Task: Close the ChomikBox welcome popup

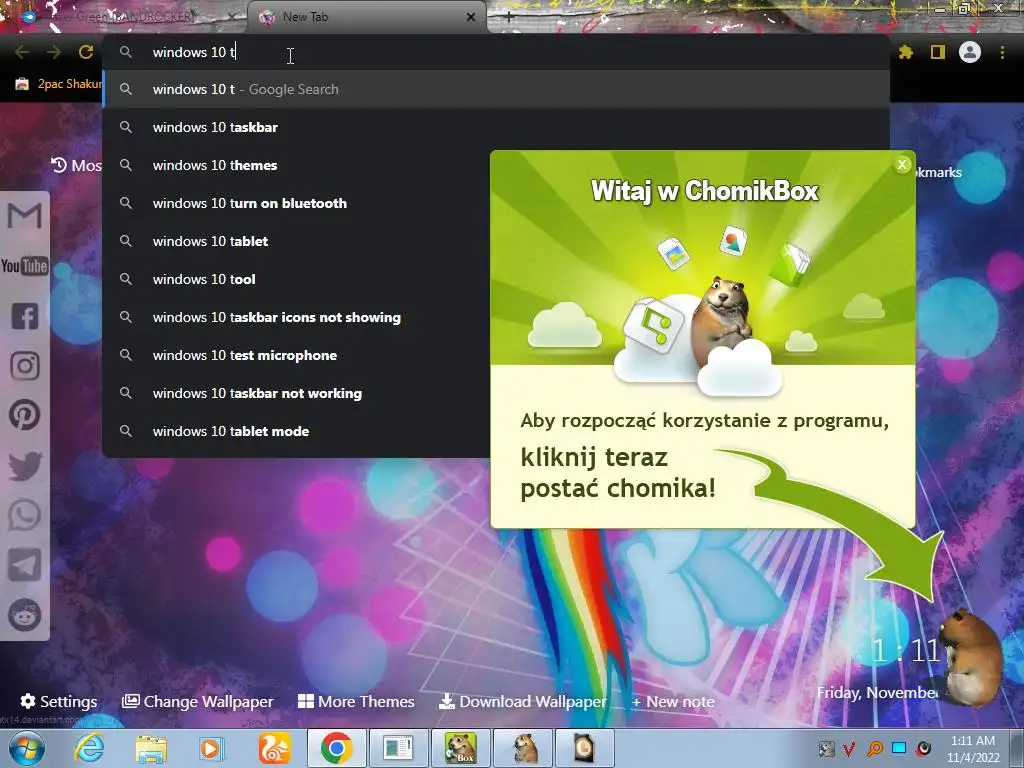Action: pyautogui.click(x=902, y=165)
